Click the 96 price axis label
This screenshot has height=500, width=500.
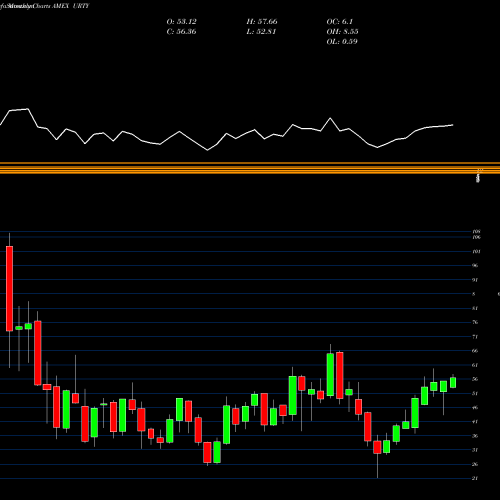pos(475,266)
